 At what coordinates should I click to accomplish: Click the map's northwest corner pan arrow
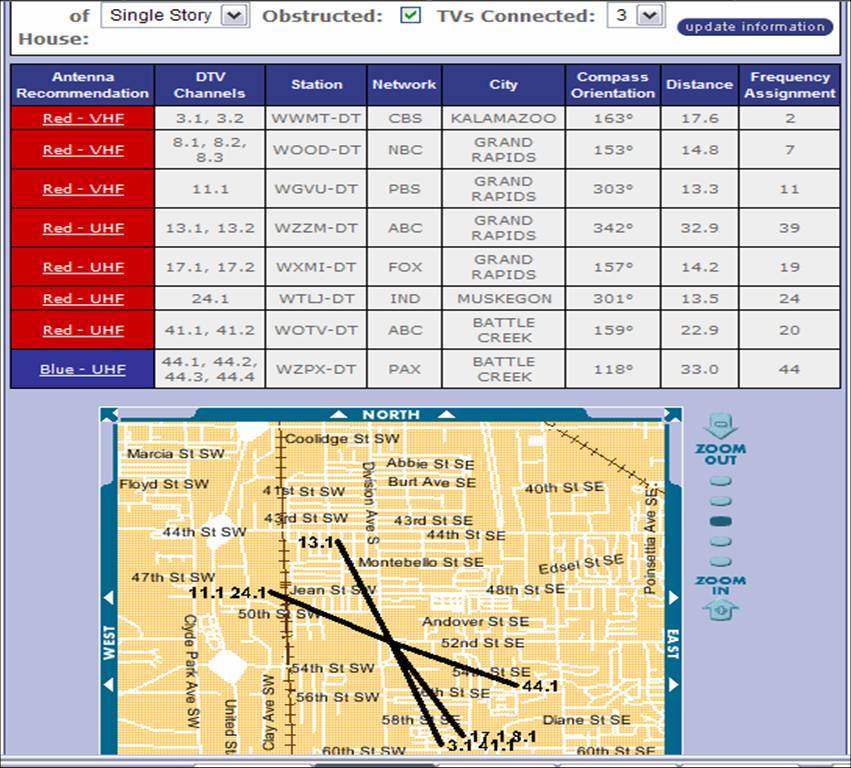109,415
